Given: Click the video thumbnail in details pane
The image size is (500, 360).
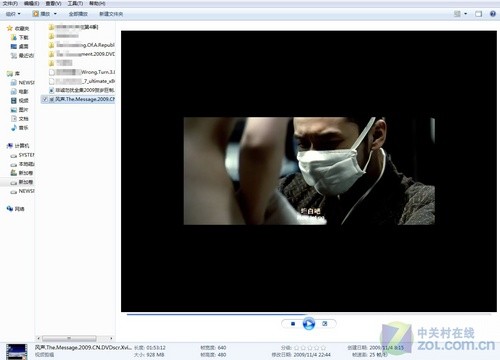Looking at the screenshot, I should (16, 352).
